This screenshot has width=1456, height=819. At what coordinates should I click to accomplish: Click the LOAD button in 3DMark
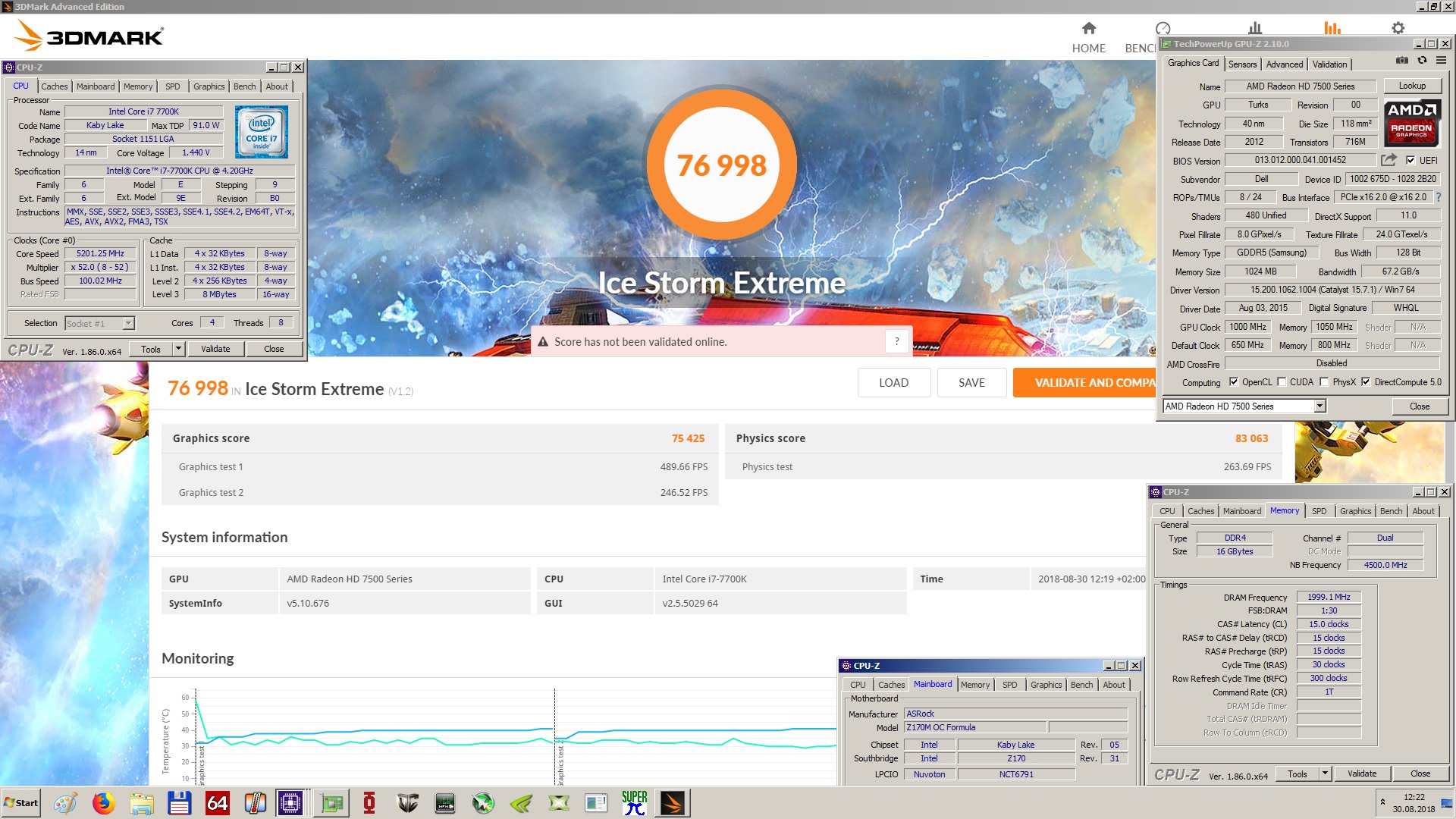pyautogui.click(x=893, y=383)
